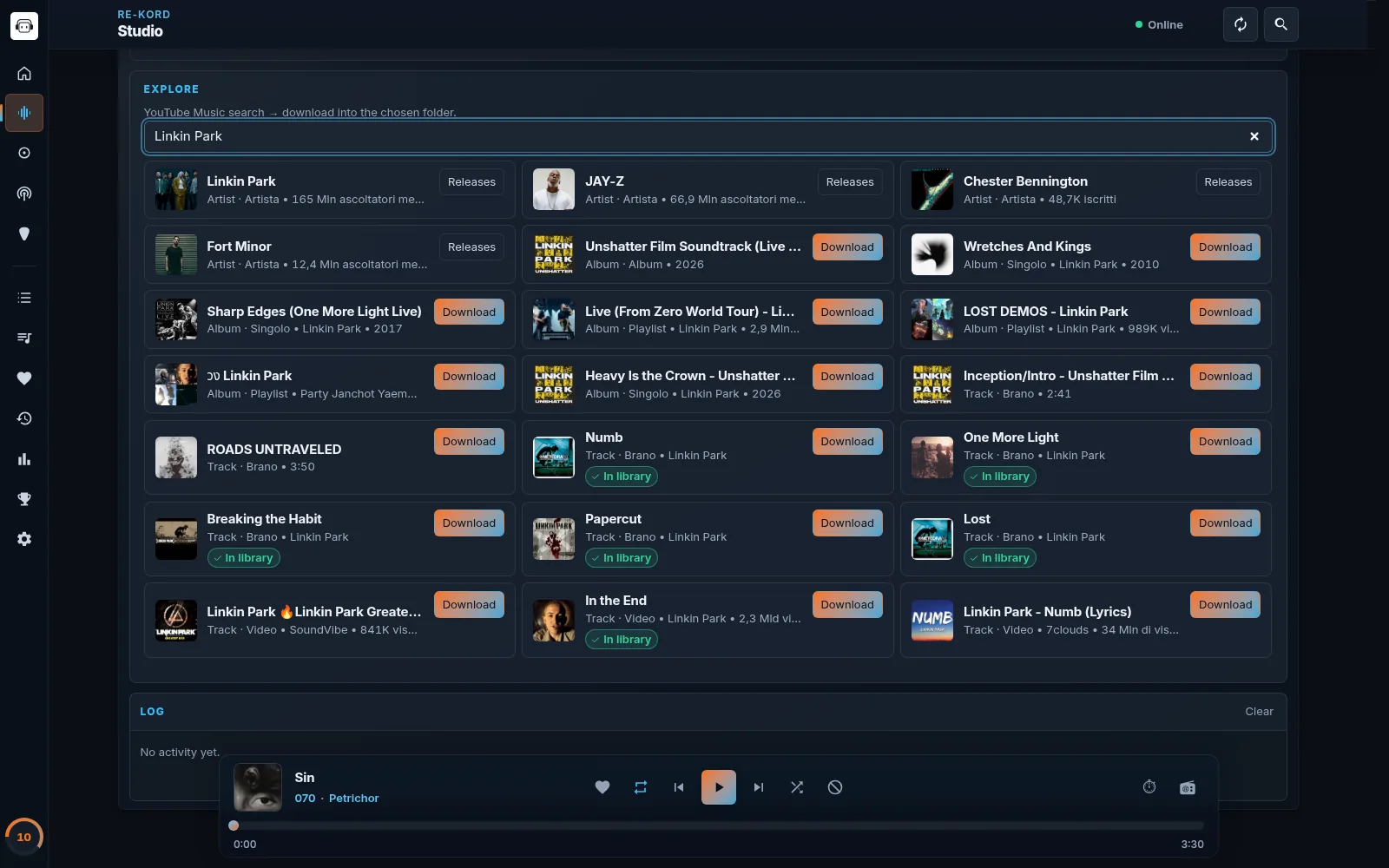Open Releases for Fort Minor

pos(471,247)
